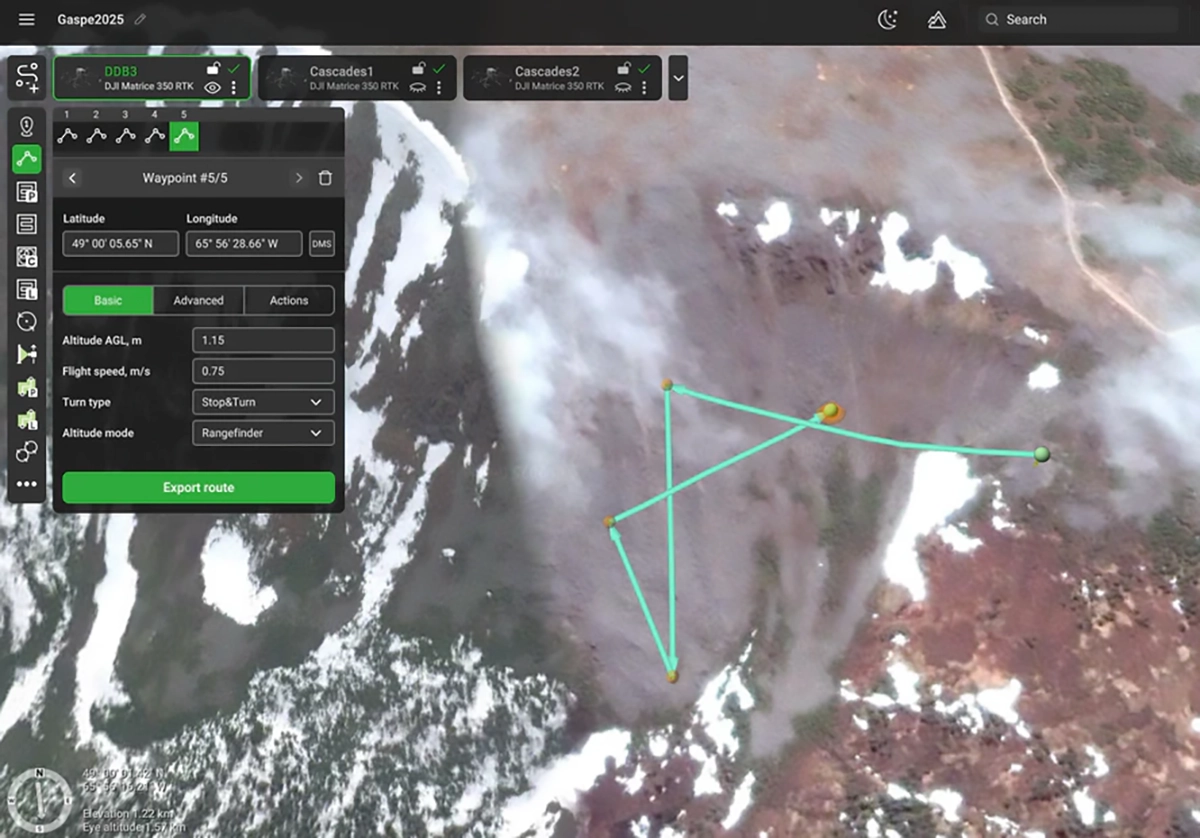Go to the previous waypoint
This screenshot has width=1200, height=838.
tap(72, 177)
